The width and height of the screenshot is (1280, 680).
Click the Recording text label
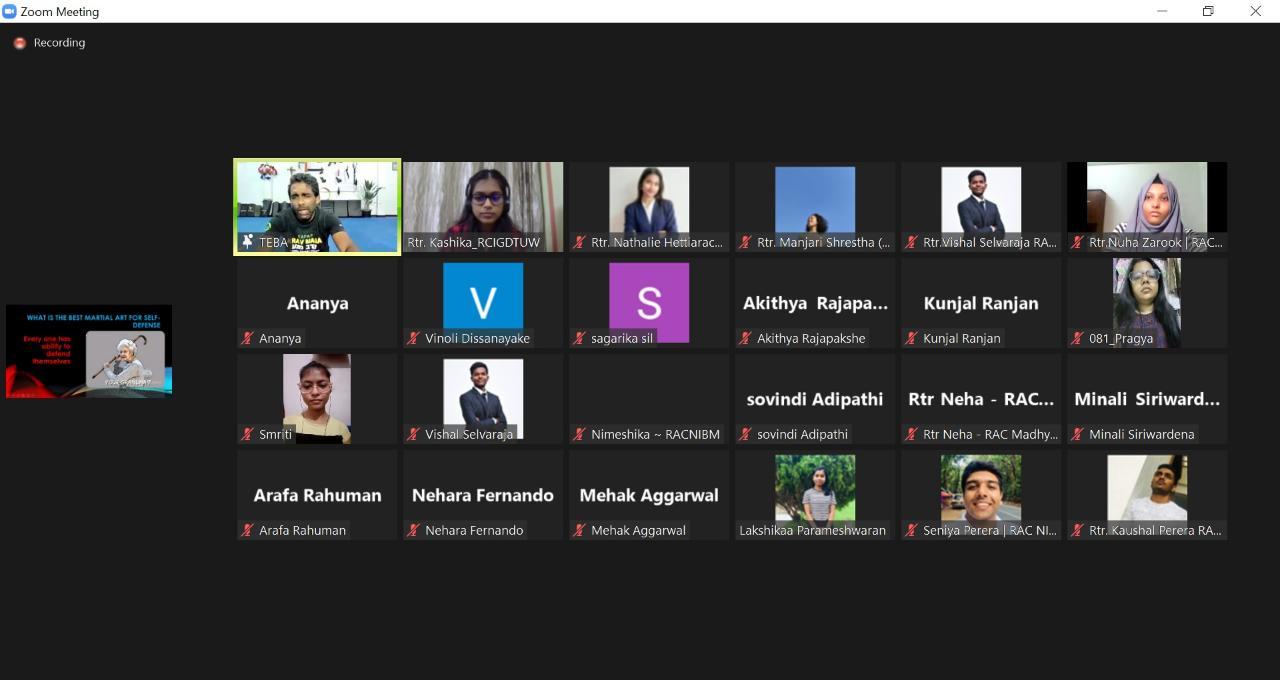[x=59, y=43]
